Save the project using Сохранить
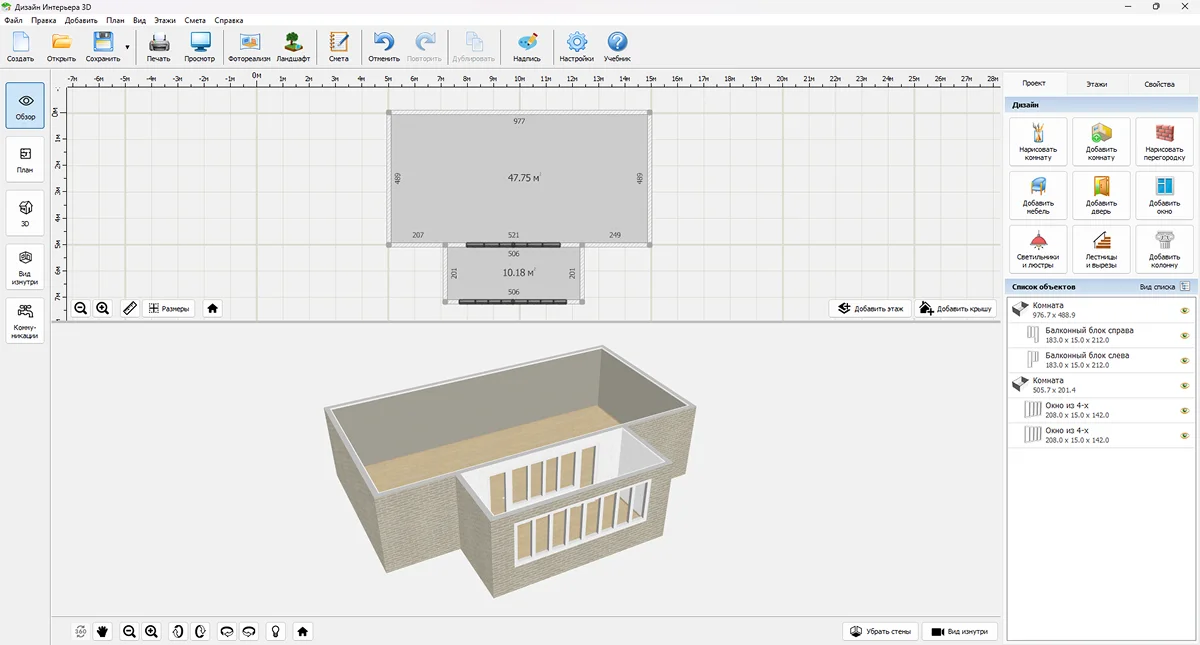Image resolution: width=1200 pixels, height=645 pixels. (x=103, y=46)
